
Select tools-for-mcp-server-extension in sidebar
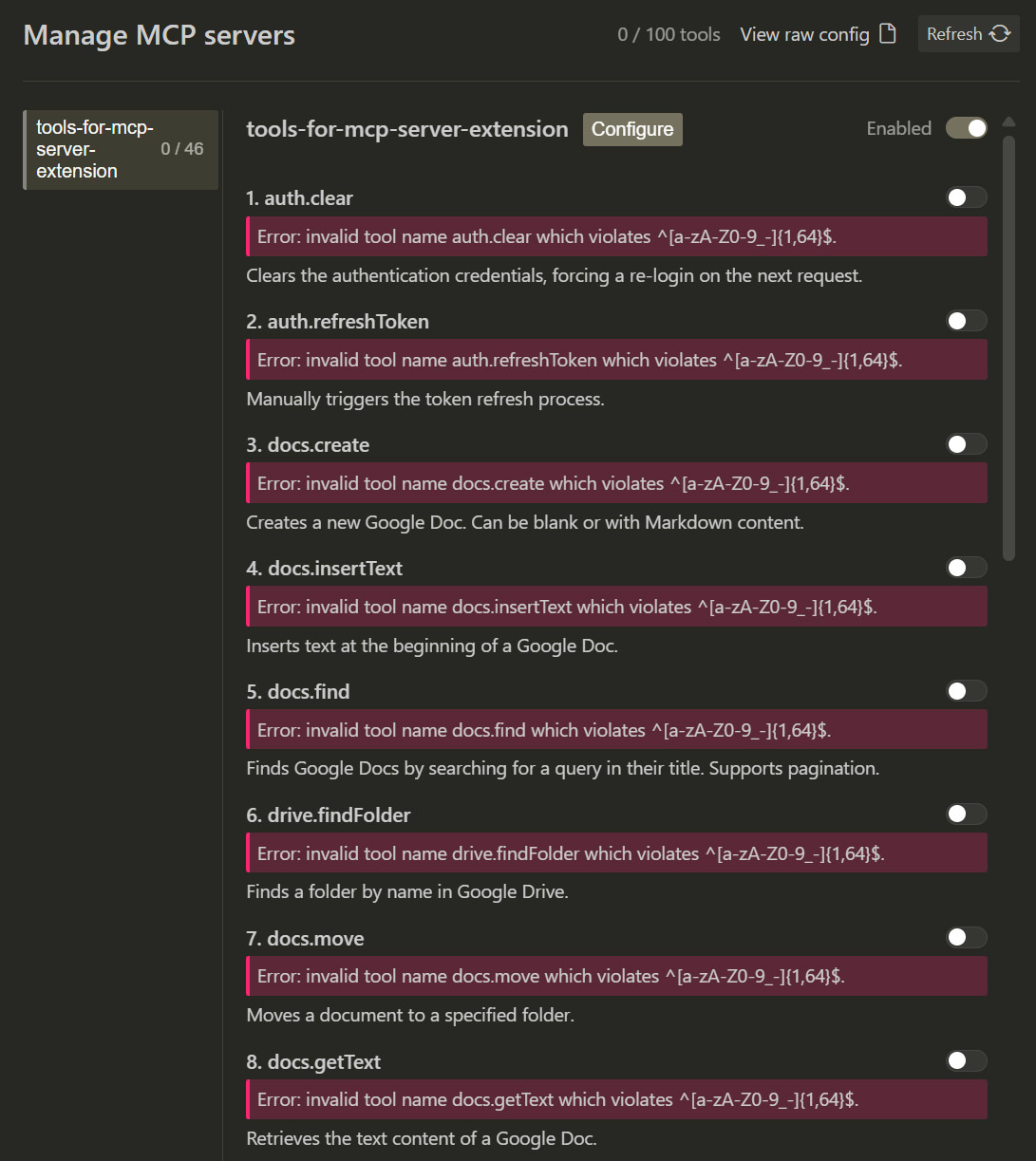[120, 150]
